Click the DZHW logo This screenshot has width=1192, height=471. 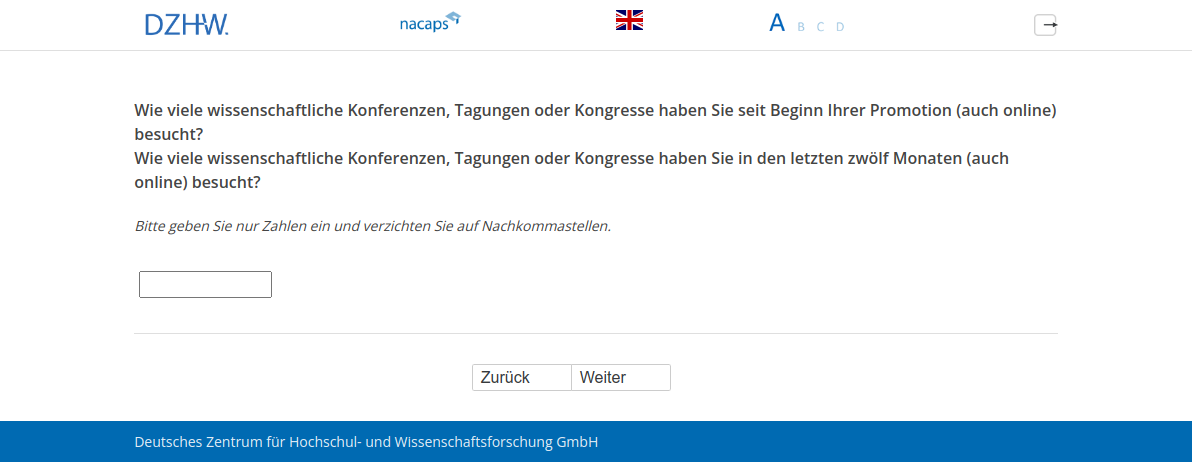186,25
